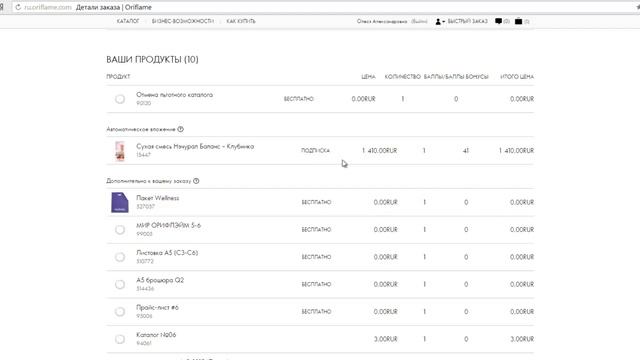Open the Олеся Александровна account name link
640x360 pixels.
click(x=382, y=21)
